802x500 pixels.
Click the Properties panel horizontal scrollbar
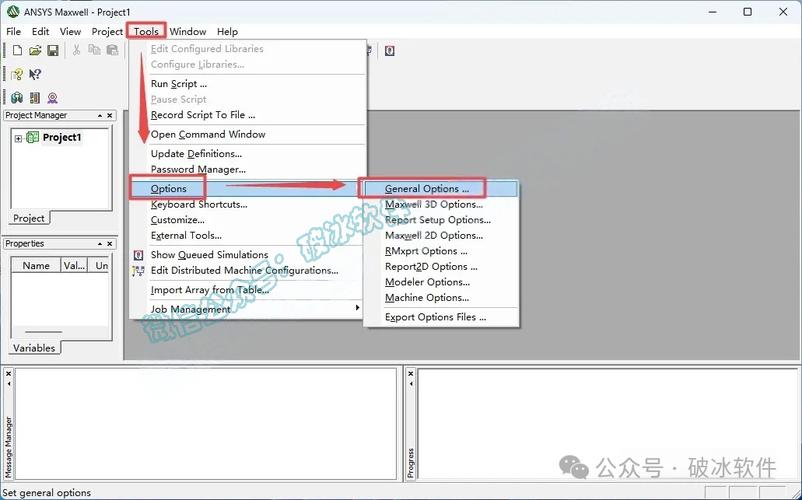[43, 332]
